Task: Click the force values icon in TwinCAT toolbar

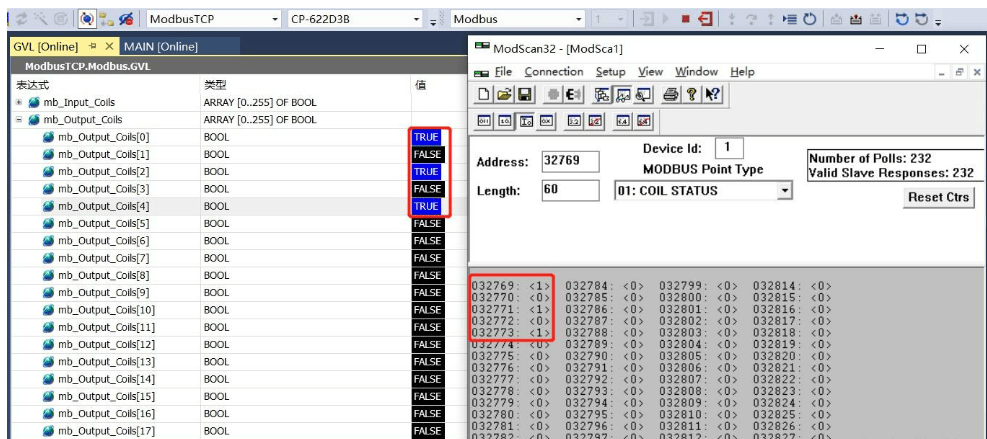Action: click(x=856, y=19)
